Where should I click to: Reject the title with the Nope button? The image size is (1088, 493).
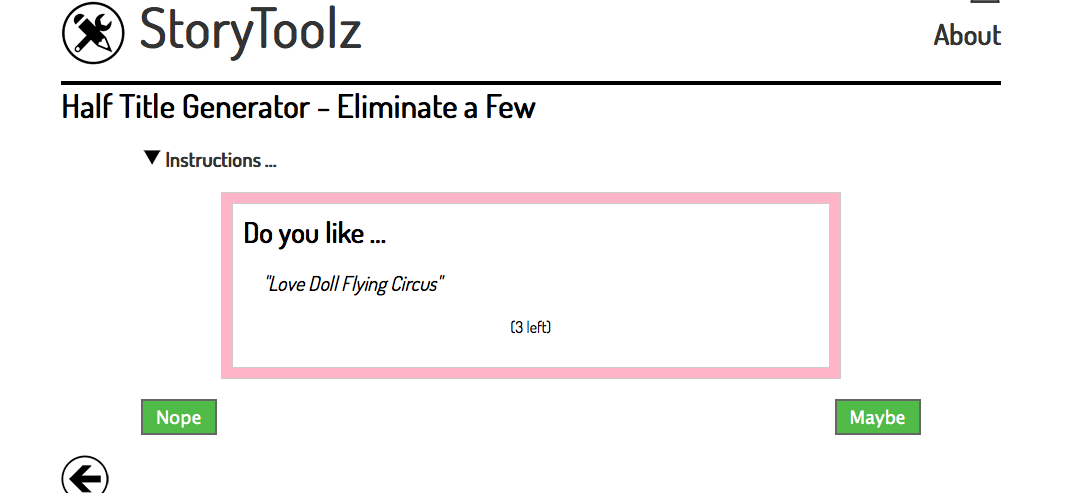coord(179,417)
